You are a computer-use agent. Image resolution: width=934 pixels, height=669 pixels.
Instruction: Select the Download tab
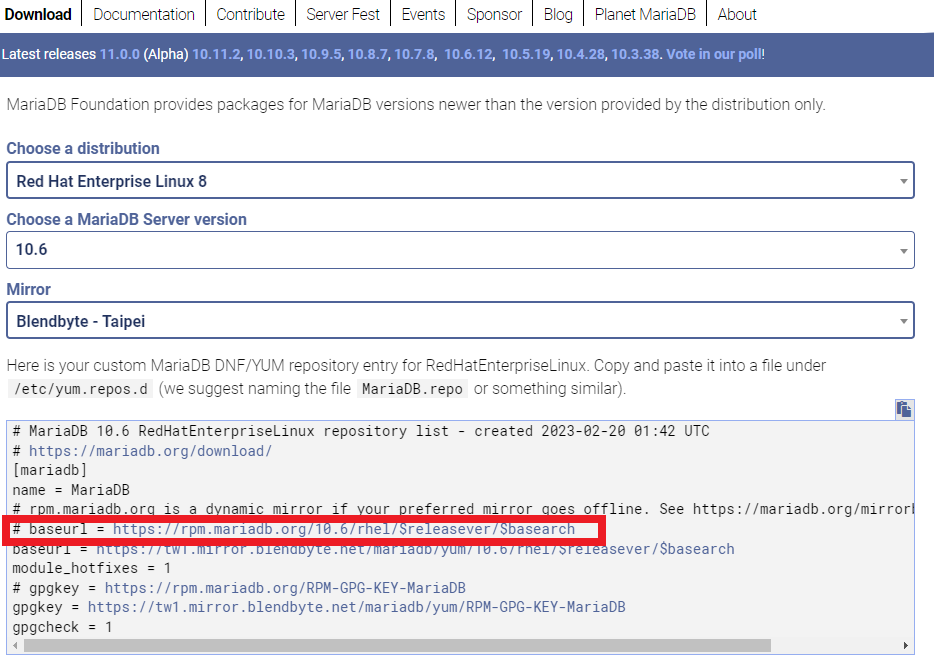click(x=40, y=14)
